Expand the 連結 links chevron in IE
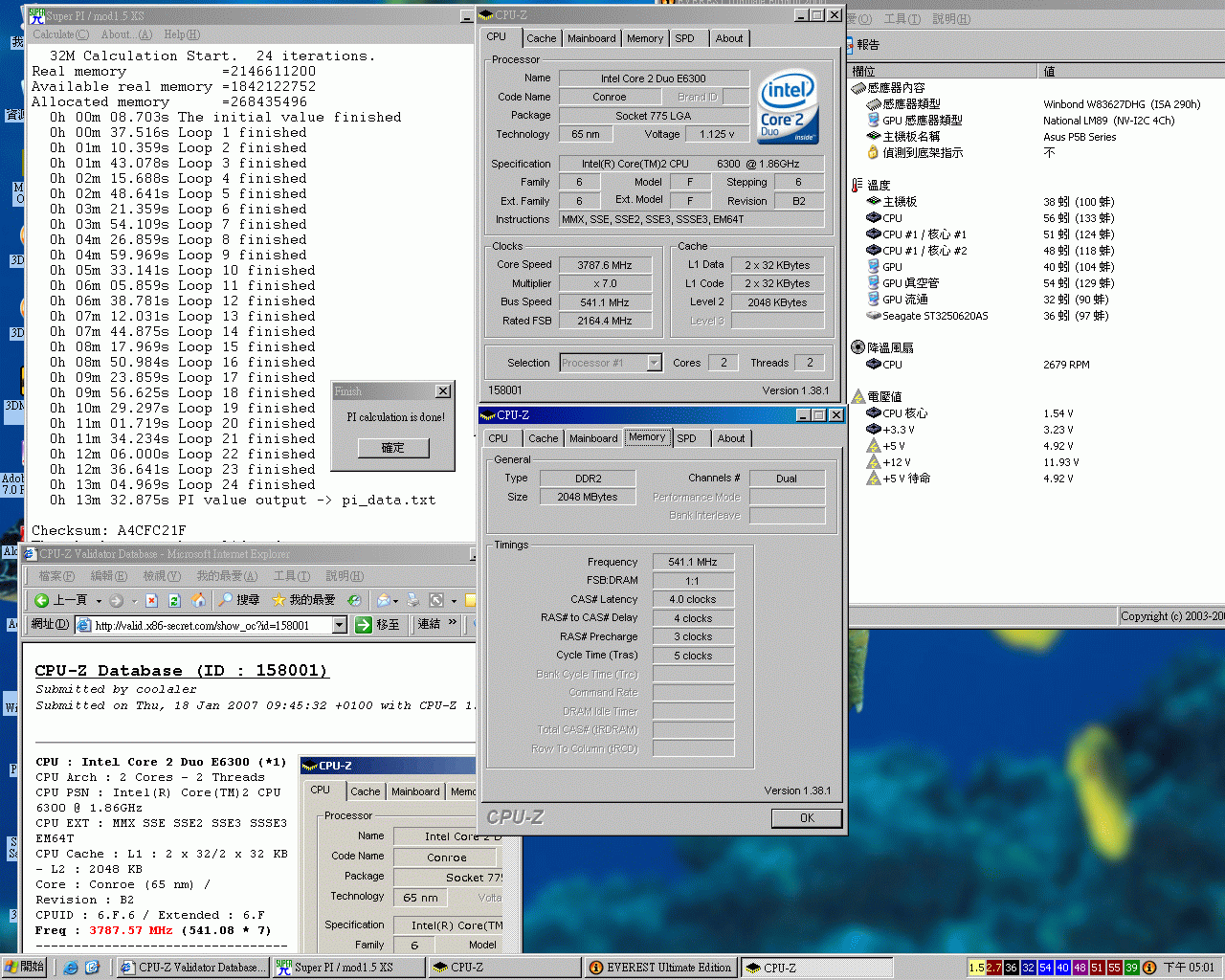1225x980 pixels. 453,623
